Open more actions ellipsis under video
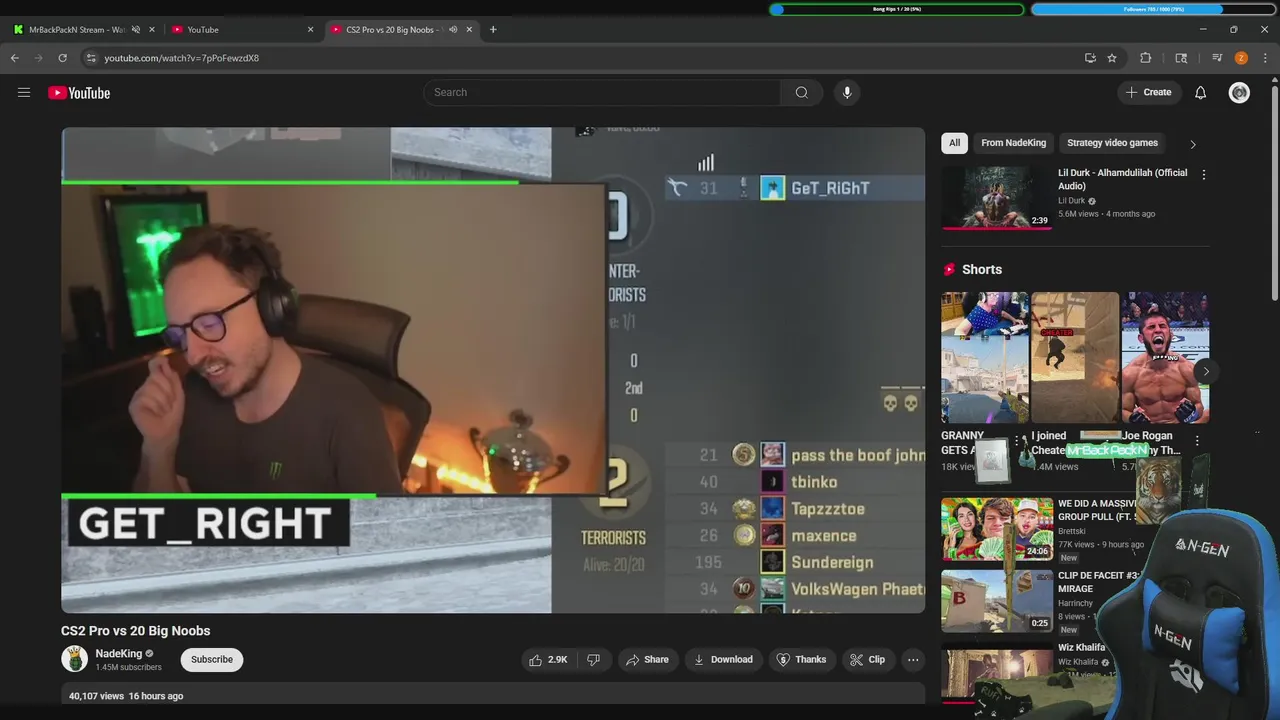1280x720 pixels. 913,660
